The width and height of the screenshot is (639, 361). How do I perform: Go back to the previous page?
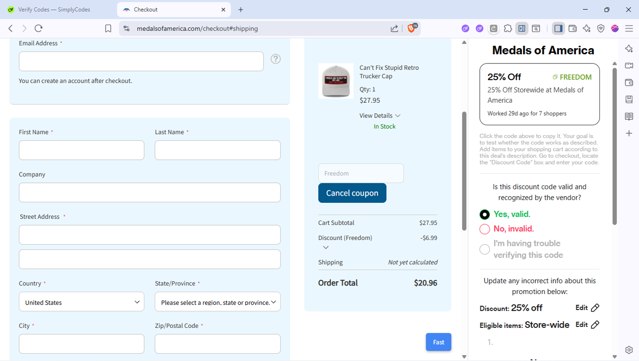tap(11, 29)
